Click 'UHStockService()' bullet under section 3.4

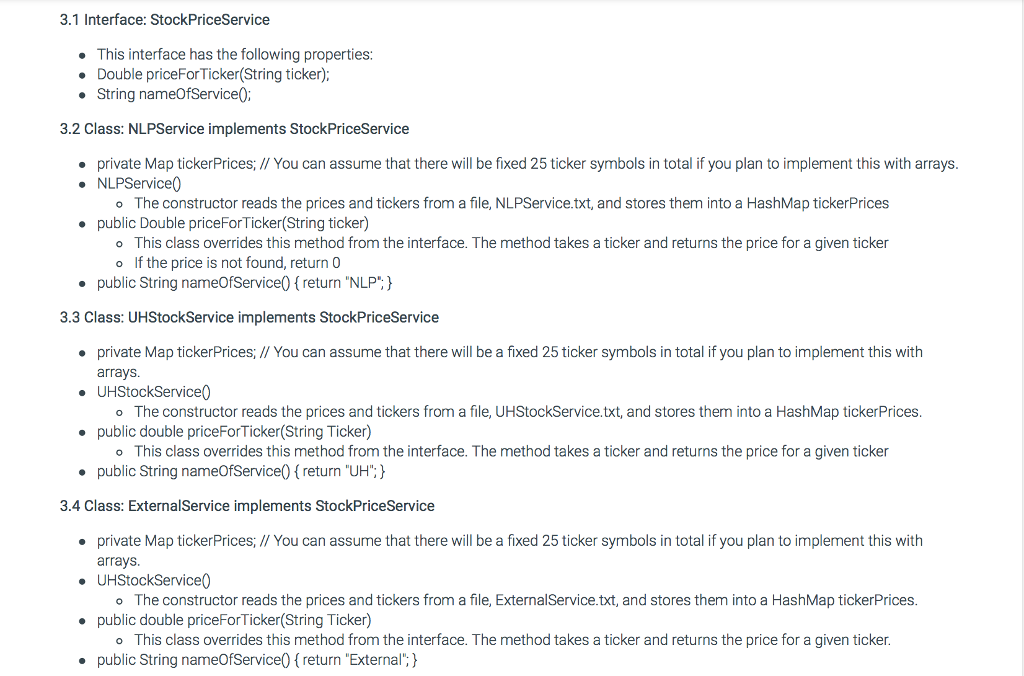154,581
